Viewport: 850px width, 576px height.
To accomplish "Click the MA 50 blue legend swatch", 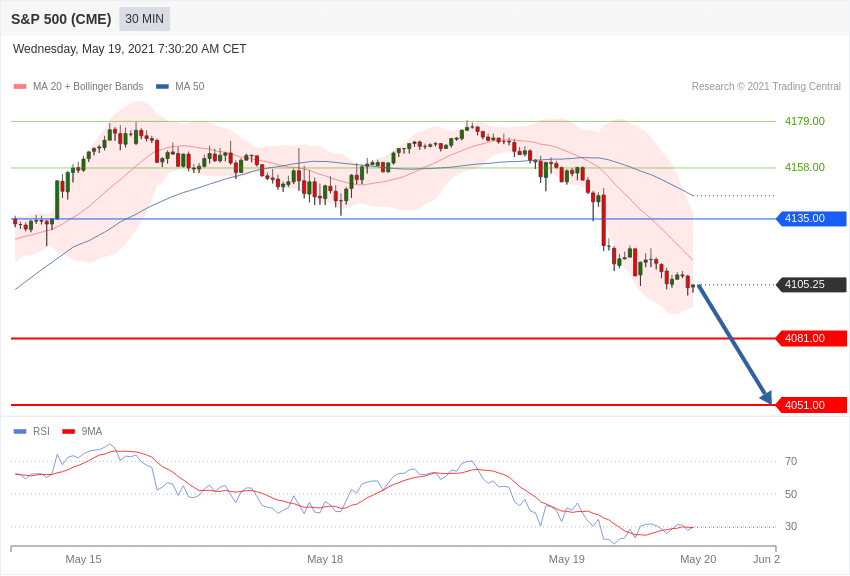I will (x=162, y=86).
